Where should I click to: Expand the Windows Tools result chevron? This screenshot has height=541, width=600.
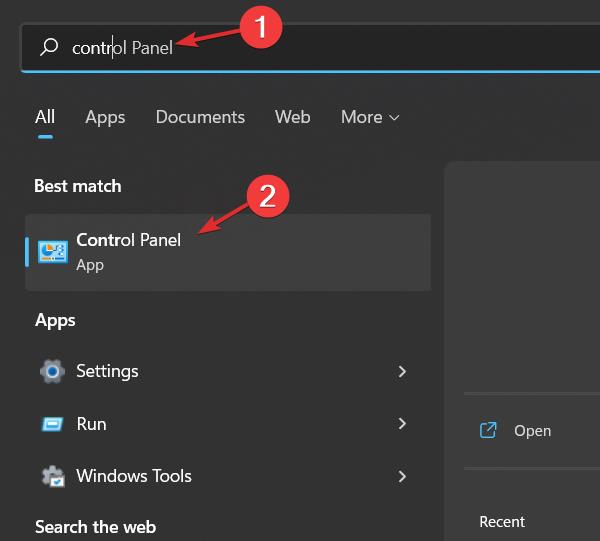402,476
